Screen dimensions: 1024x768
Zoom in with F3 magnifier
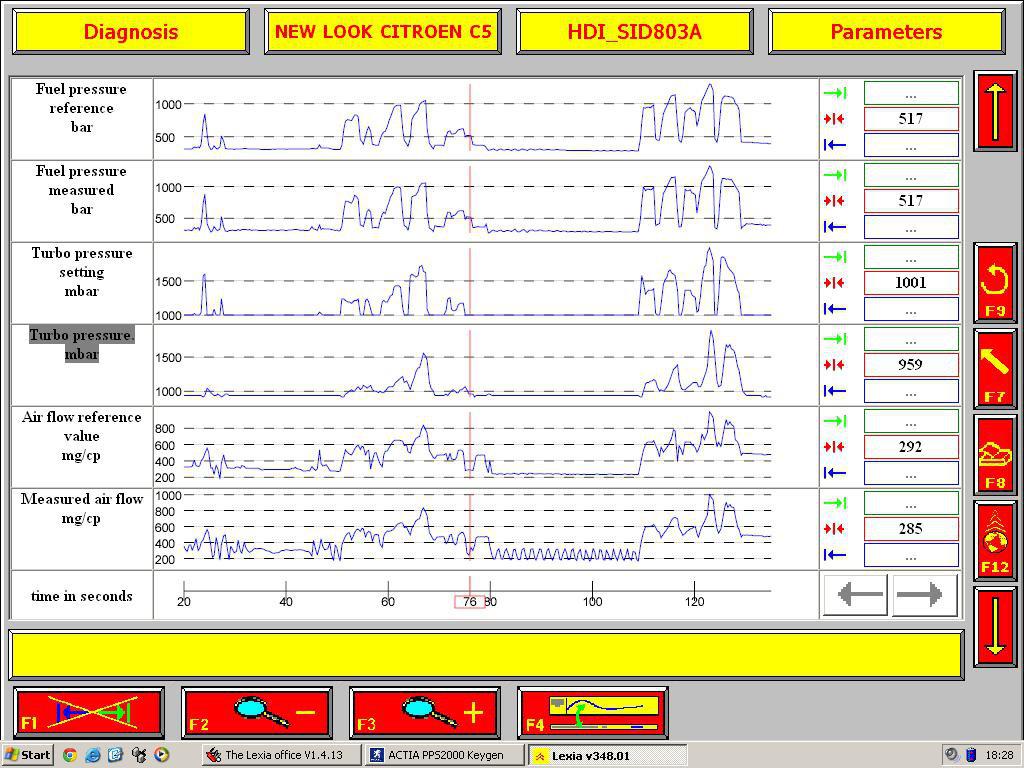point(424,712)
